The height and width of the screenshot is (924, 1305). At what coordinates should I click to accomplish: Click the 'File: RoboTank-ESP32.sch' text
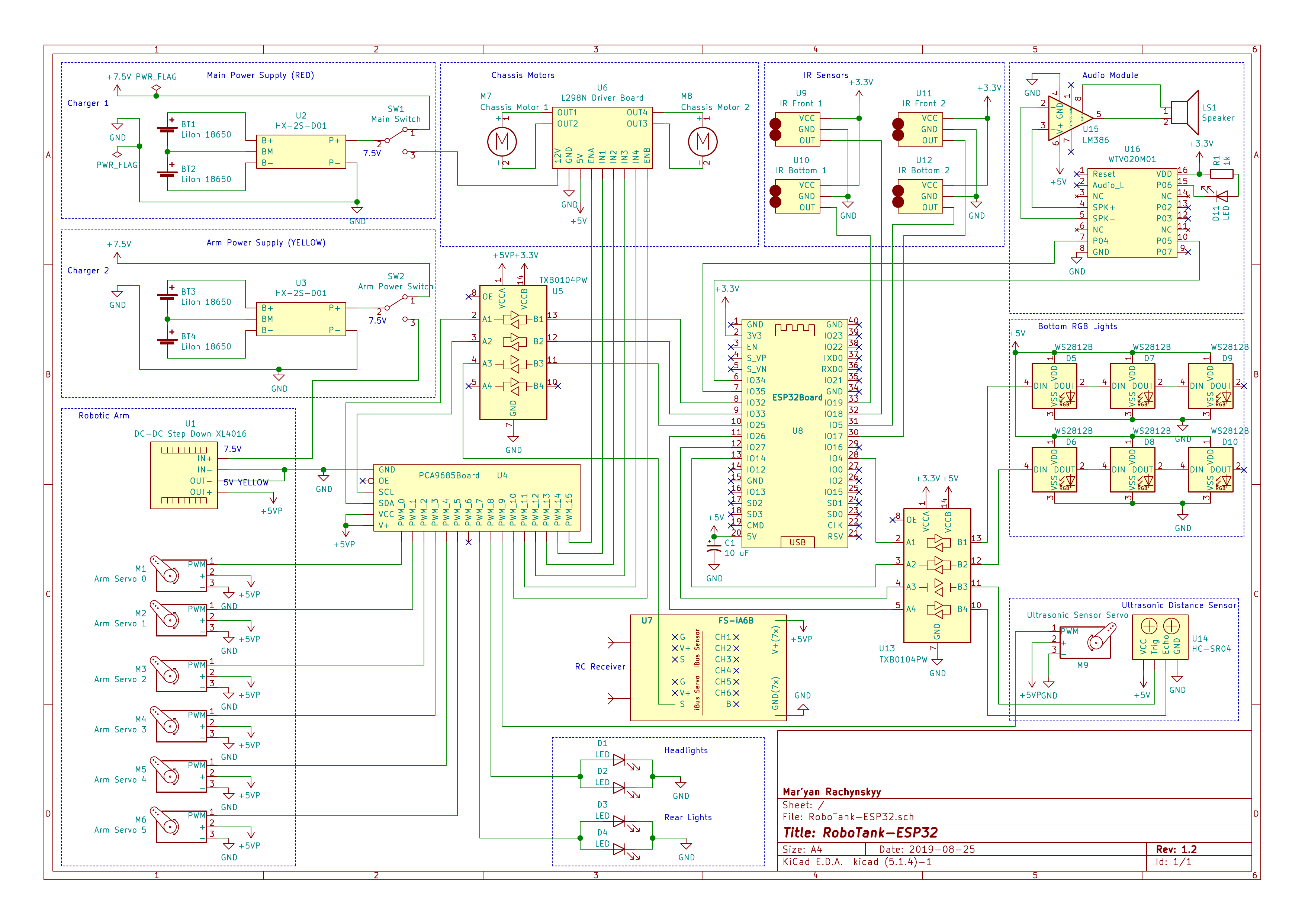tap(848, 816)
